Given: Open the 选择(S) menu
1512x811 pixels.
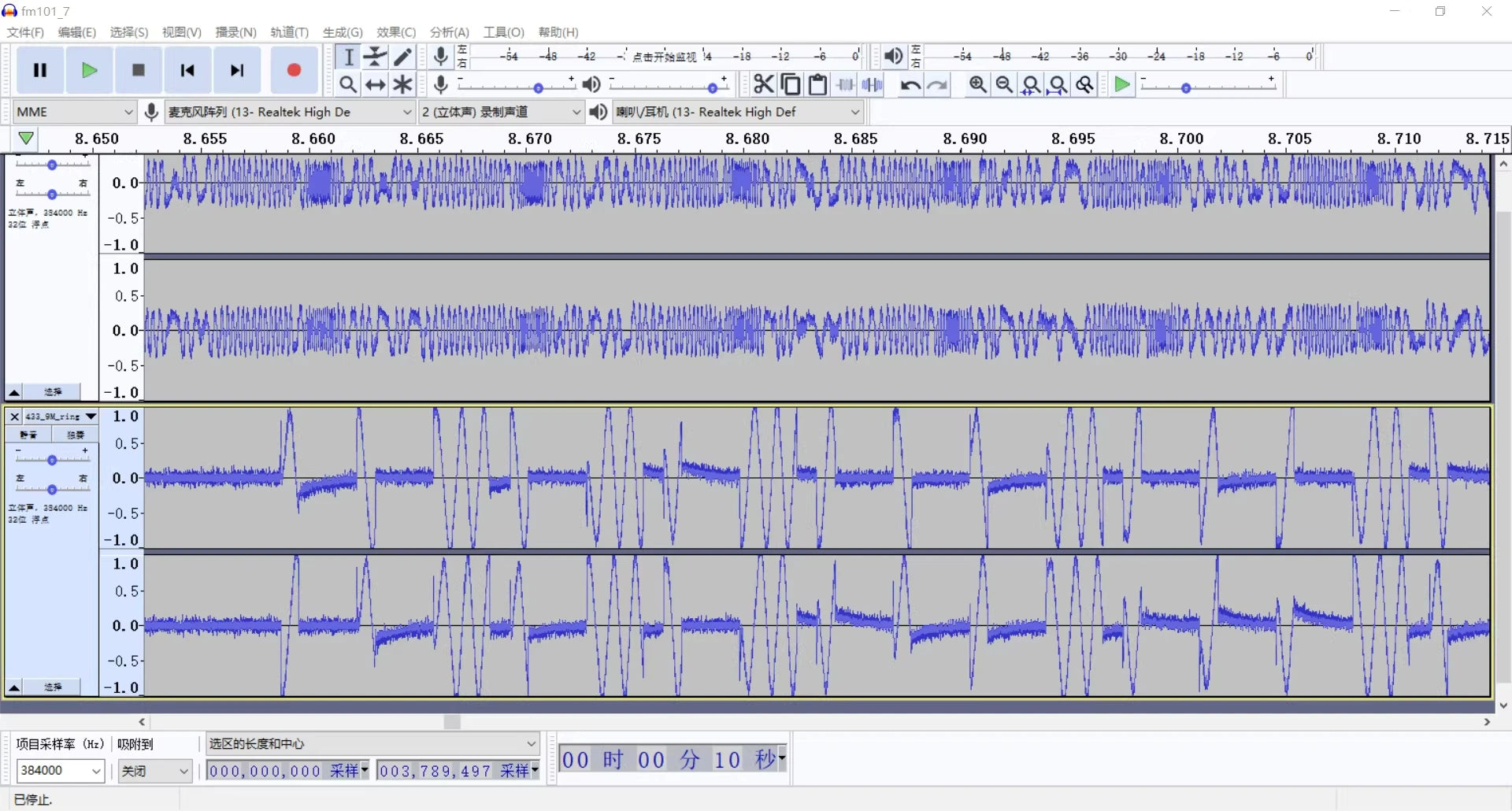Looking at the screenshot, I should (x=128, y=32).
